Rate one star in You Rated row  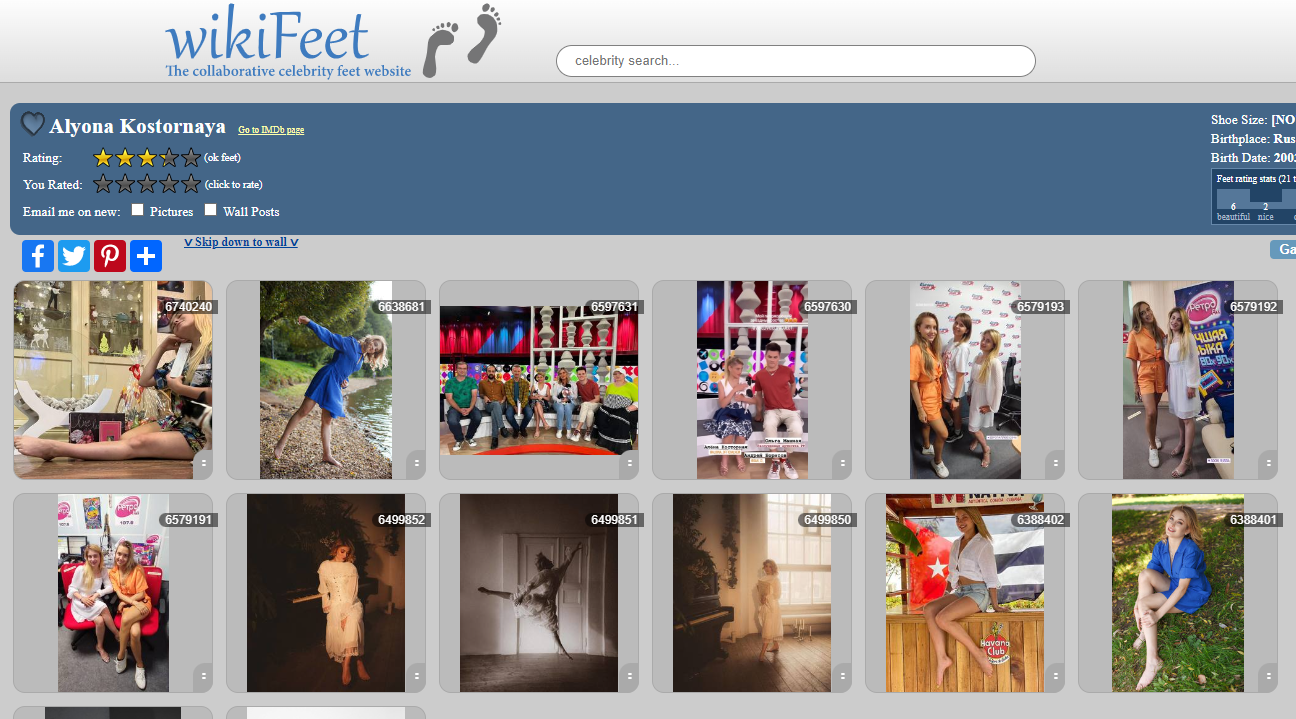[103, 184]
